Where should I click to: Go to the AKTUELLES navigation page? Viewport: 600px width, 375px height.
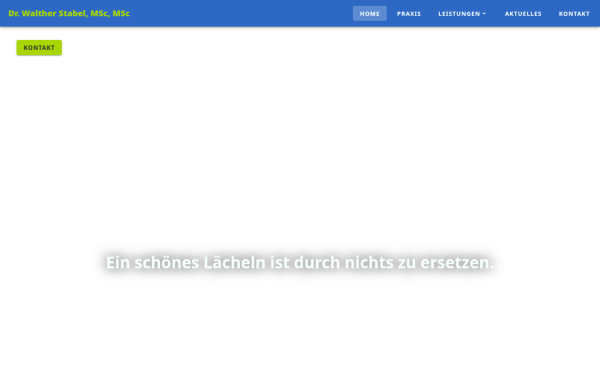523,13
